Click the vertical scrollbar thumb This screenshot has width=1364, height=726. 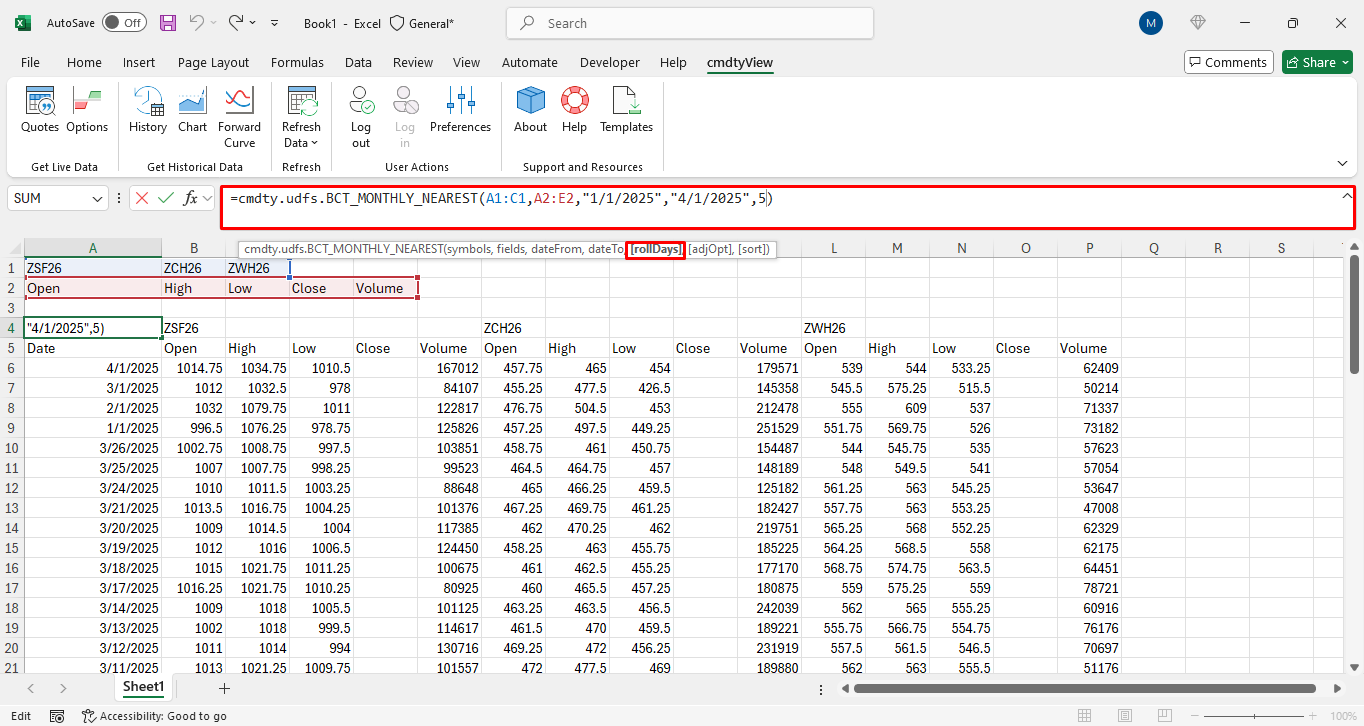click(x=1355, y=315)
